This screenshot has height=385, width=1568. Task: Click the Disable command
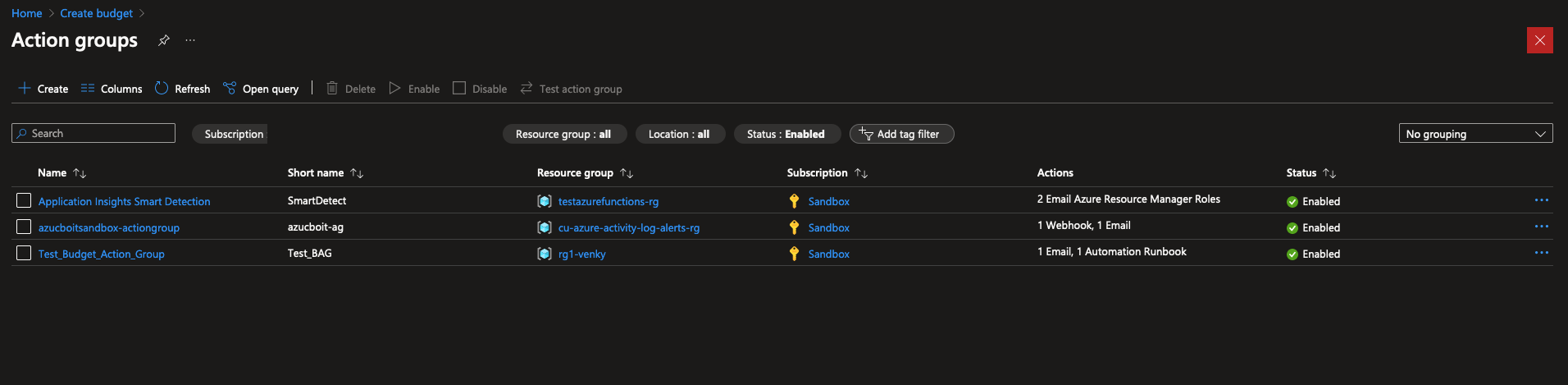pyautogui.click(x=480, y=89)
